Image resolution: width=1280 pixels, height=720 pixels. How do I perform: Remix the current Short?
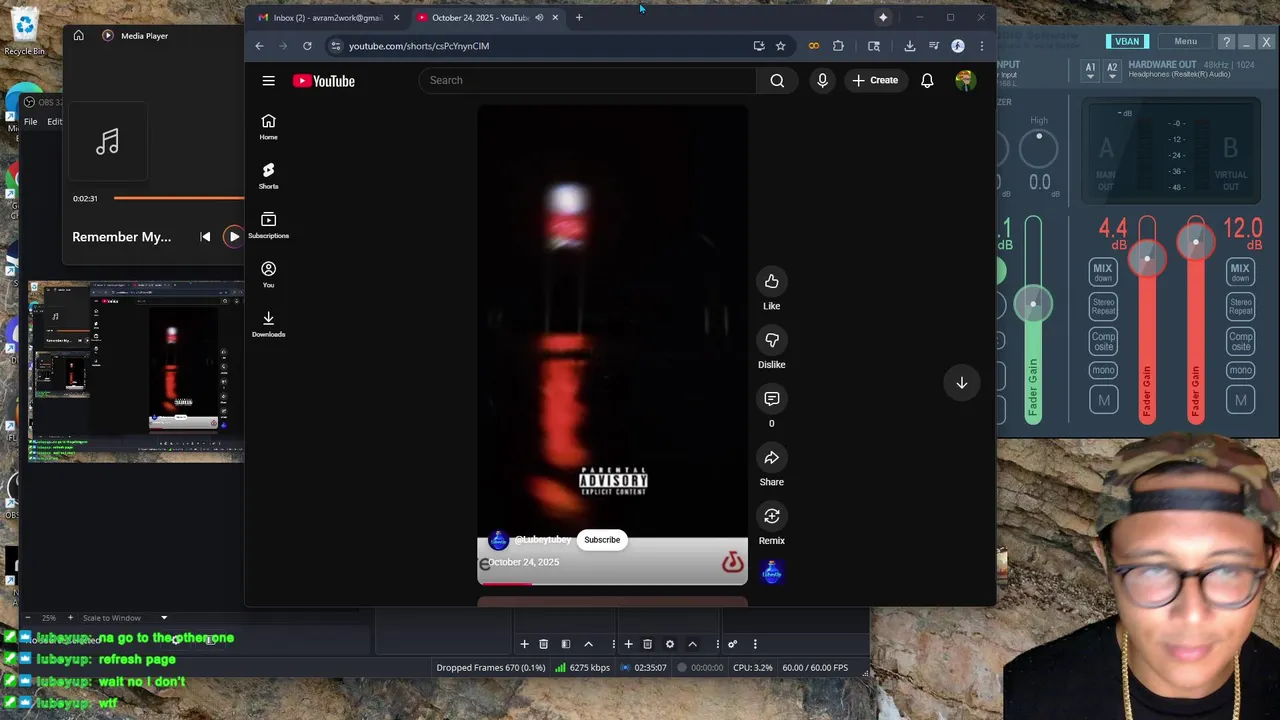(771, 516)
